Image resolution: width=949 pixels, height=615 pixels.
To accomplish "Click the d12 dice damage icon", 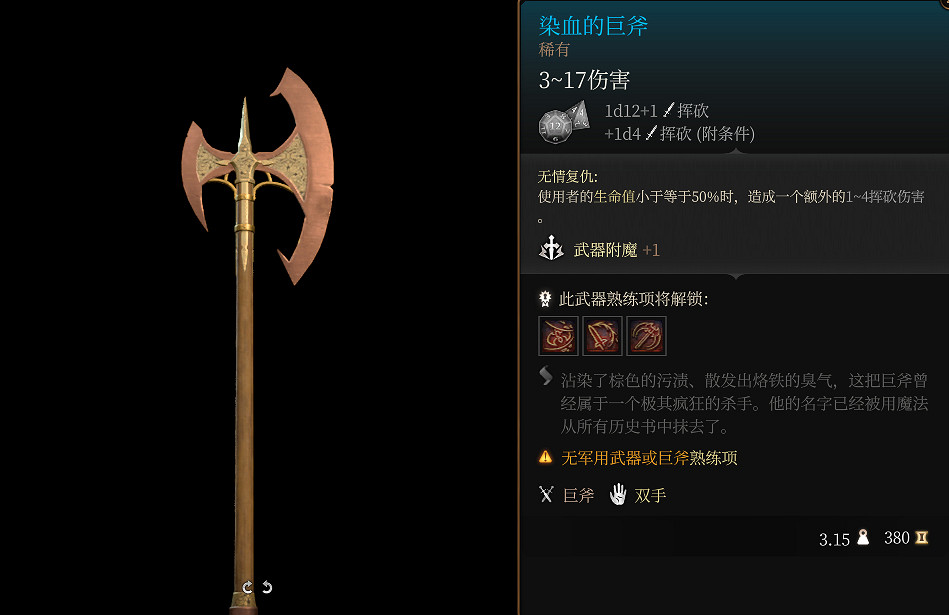I will pos(564,122).
